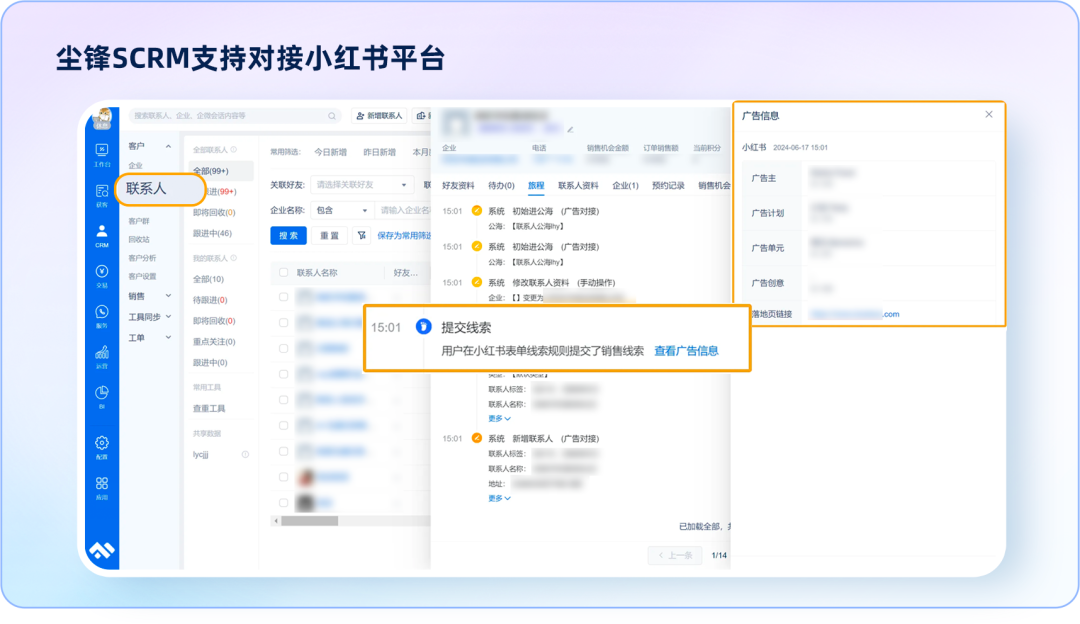Select the 重点关注(0) filter
The image size is (1080, 624).
(214, 342)
